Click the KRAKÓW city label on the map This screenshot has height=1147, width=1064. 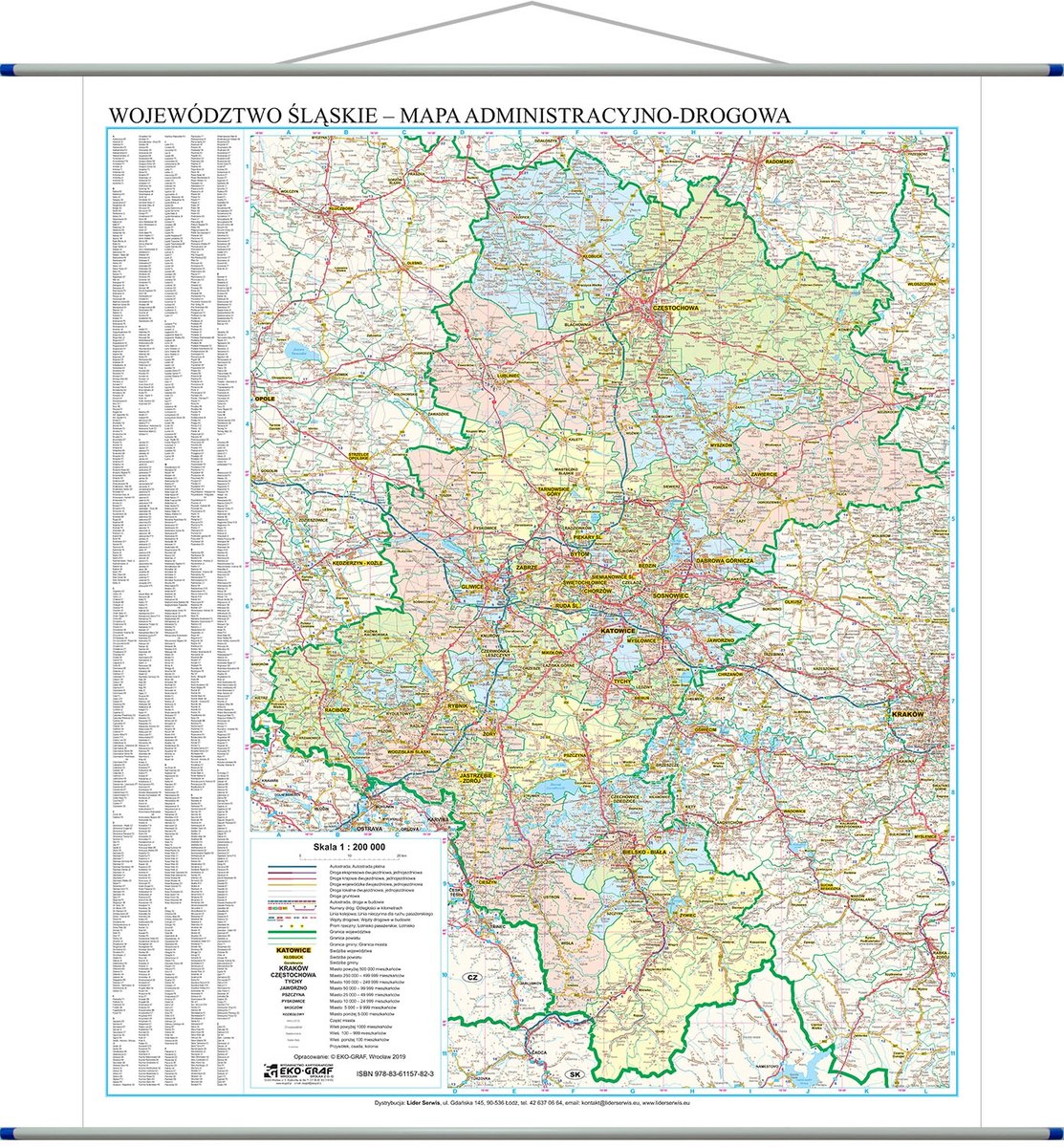coord(907,714)
